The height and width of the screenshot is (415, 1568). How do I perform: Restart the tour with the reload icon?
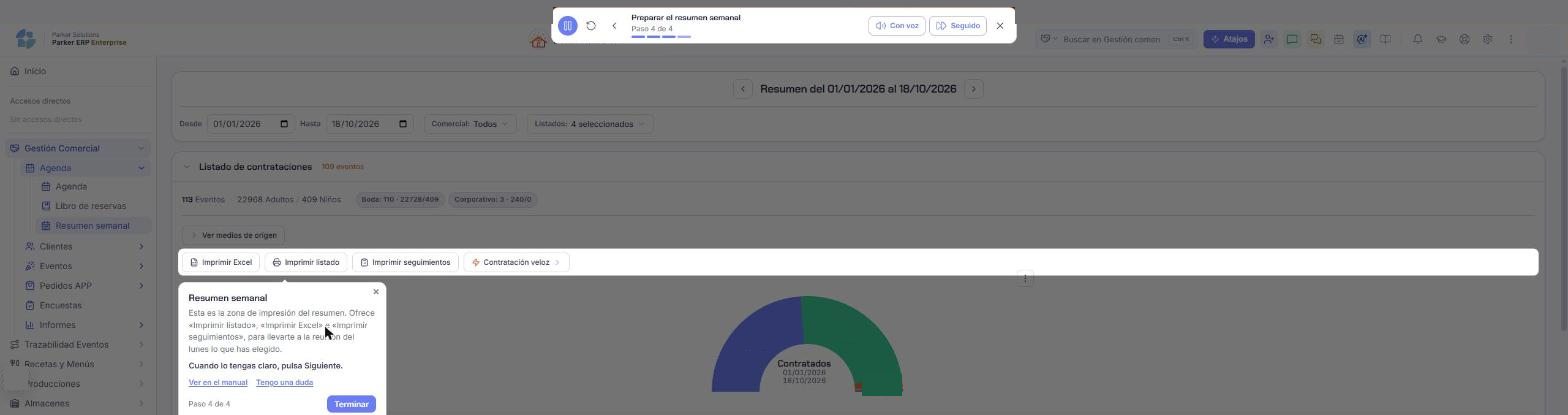pyautogui.click(x=591, y=26)
